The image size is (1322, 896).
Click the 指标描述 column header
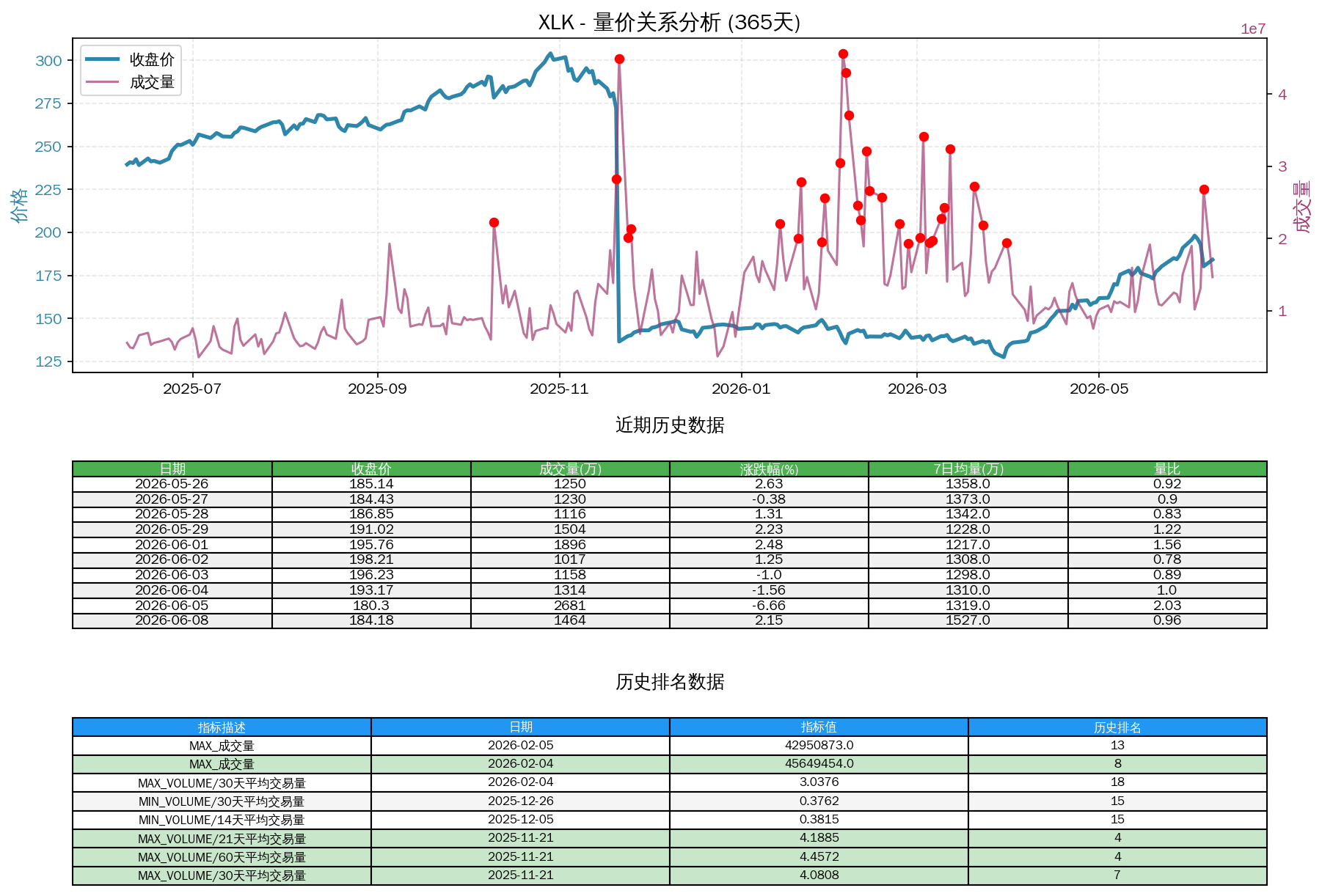pyautogui.click(x=222, y=727)
